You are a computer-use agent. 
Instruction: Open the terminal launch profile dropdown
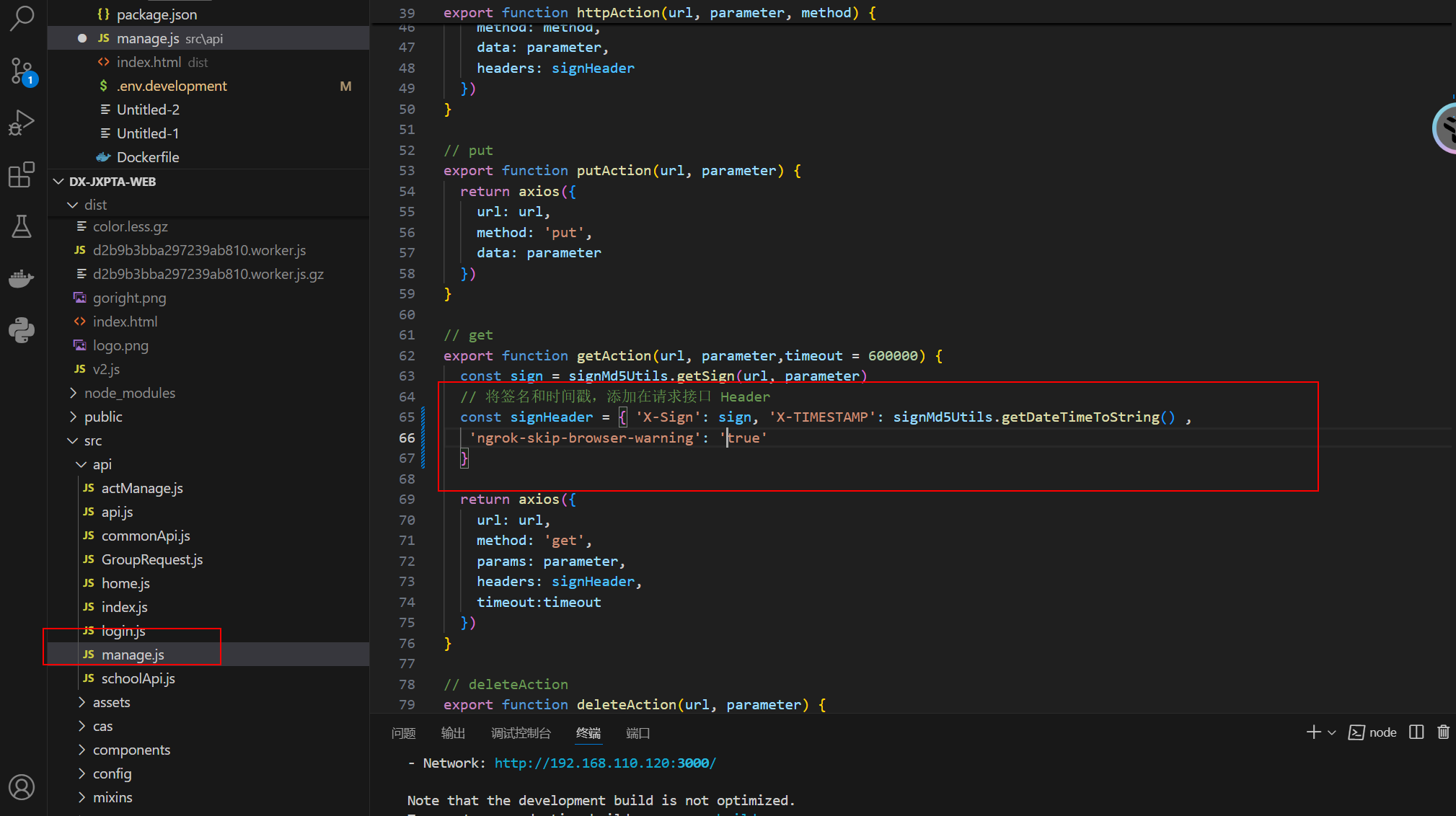1332,732
